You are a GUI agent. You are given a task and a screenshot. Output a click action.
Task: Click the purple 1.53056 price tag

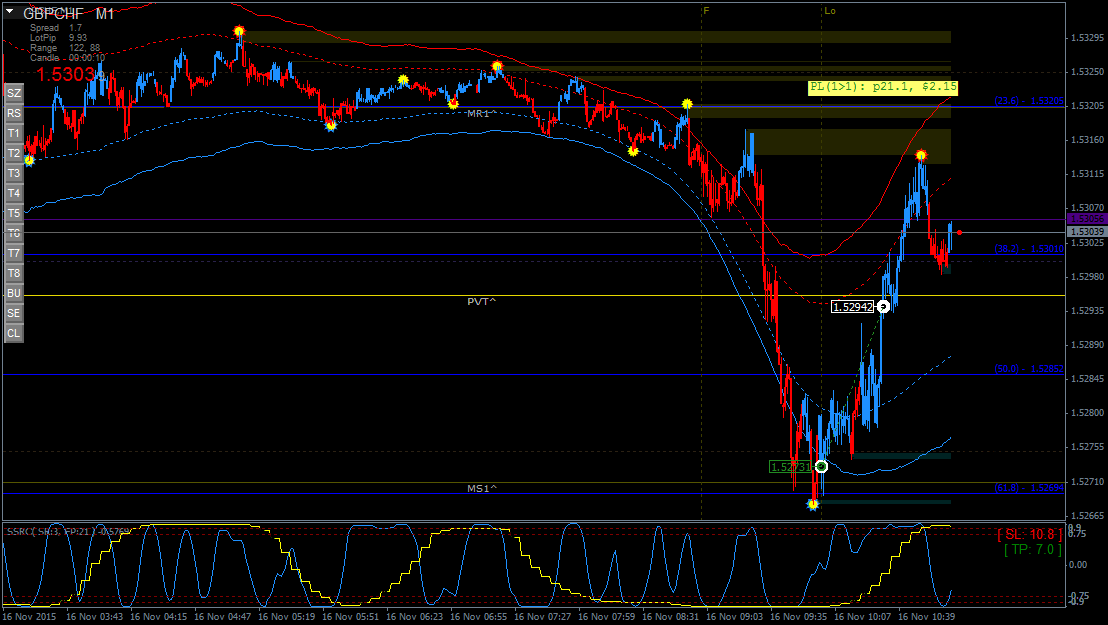click(1086, 219)
